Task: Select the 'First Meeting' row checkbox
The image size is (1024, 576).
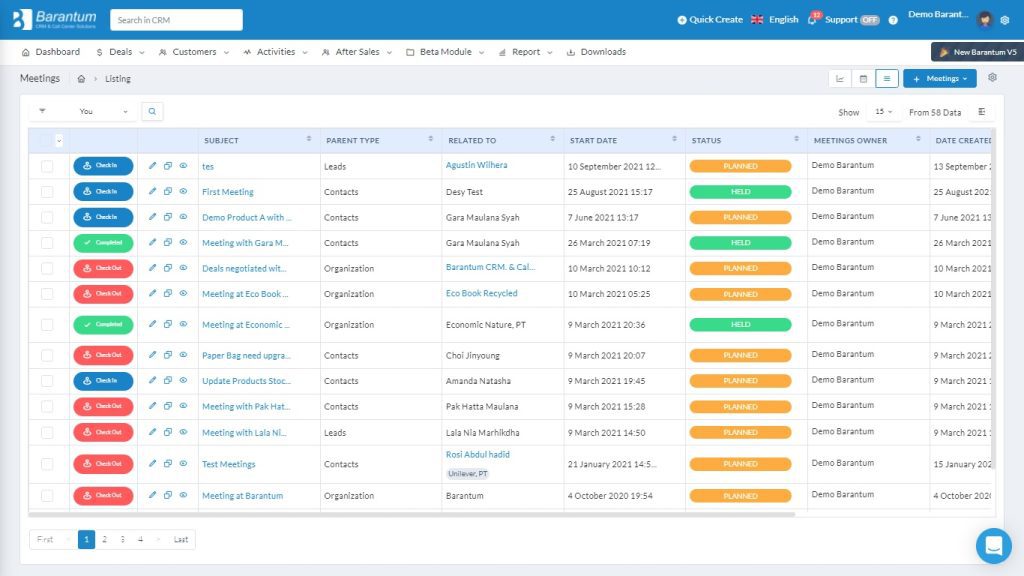Action: (47, 192)
